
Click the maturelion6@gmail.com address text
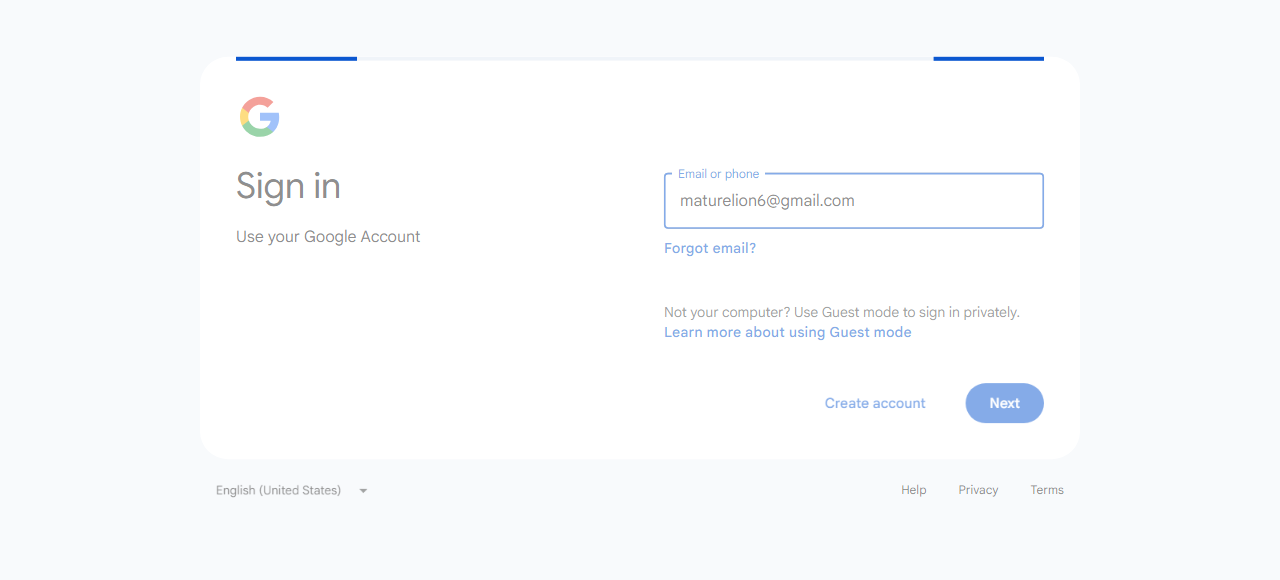coord(767,201)
